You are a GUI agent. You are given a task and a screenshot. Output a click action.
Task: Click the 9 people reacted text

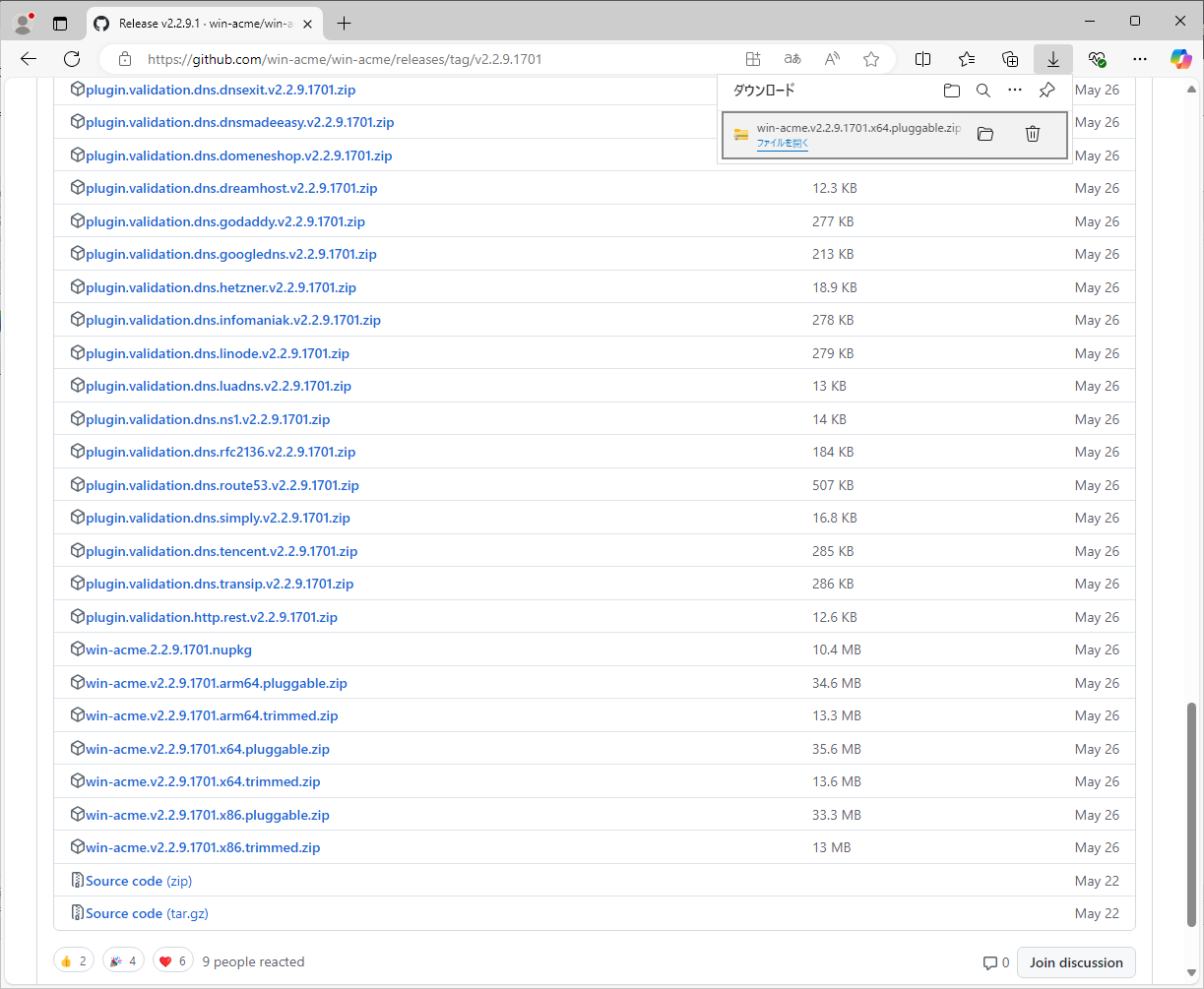[253, 961]
